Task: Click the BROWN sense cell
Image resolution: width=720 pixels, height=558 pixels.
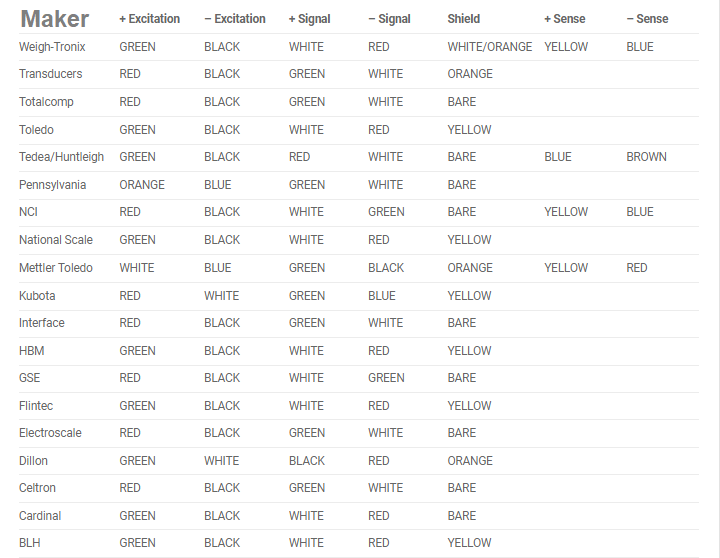Action: tap(646, 157)
